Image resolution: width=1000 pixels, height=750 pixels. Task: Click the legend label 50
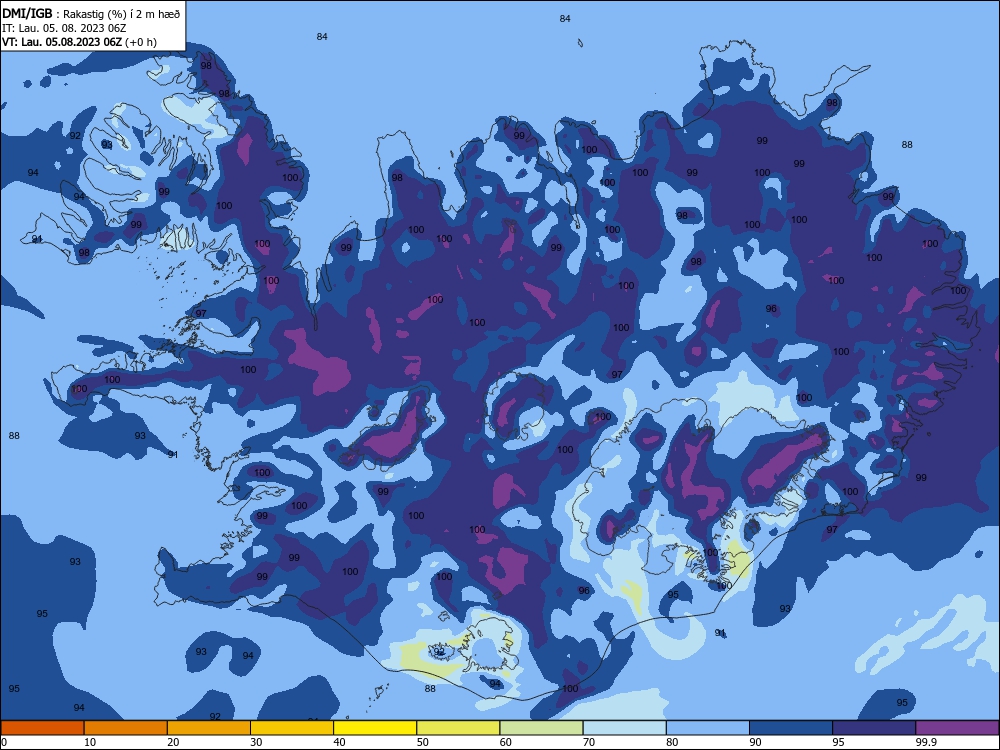pyautogui.click(x=422, y=742)
